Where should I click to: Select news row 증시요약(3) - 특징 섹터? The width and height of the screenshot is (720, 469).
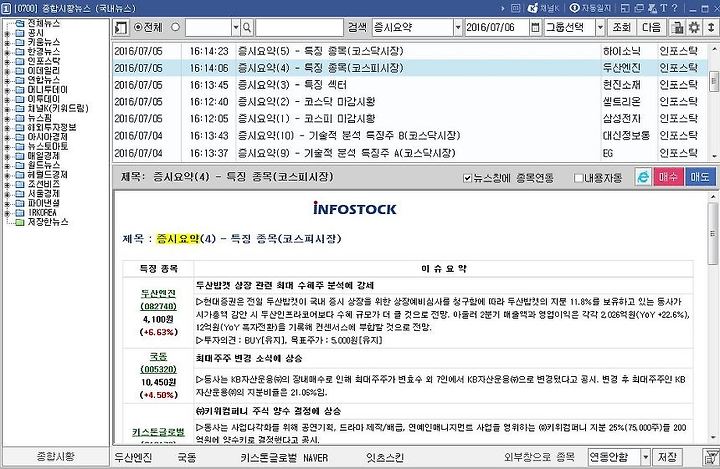point(411,85)
